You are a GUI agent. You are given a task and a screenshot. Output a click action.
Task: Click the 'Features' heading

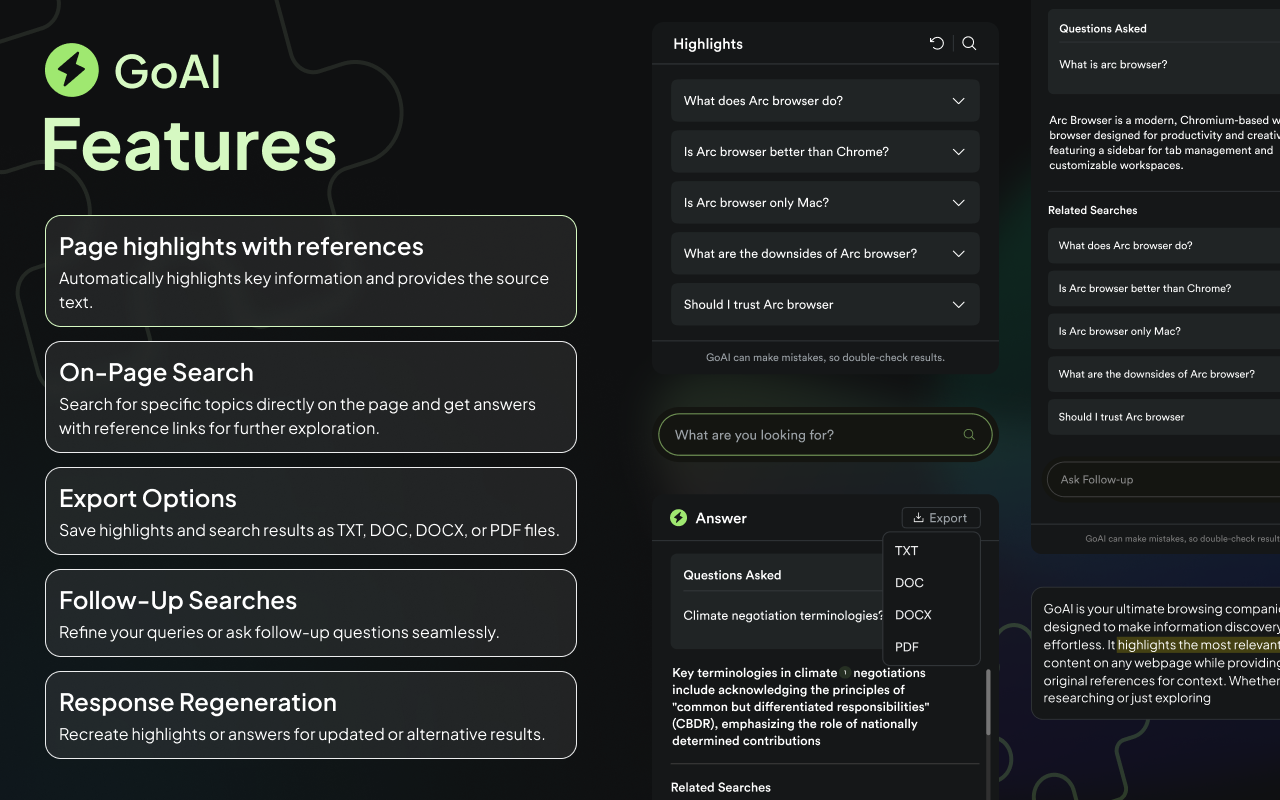pos(189,146)
